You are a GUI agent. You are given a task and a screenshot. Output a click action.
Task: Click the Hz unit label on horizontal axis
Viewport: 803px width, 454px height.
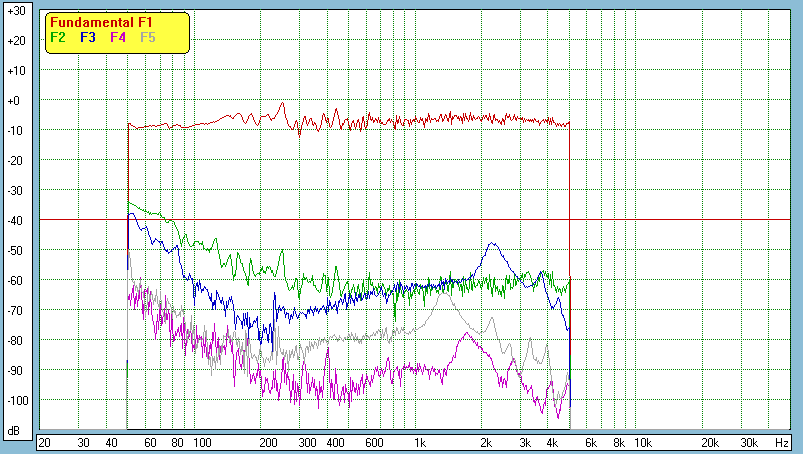pos(782,442)
